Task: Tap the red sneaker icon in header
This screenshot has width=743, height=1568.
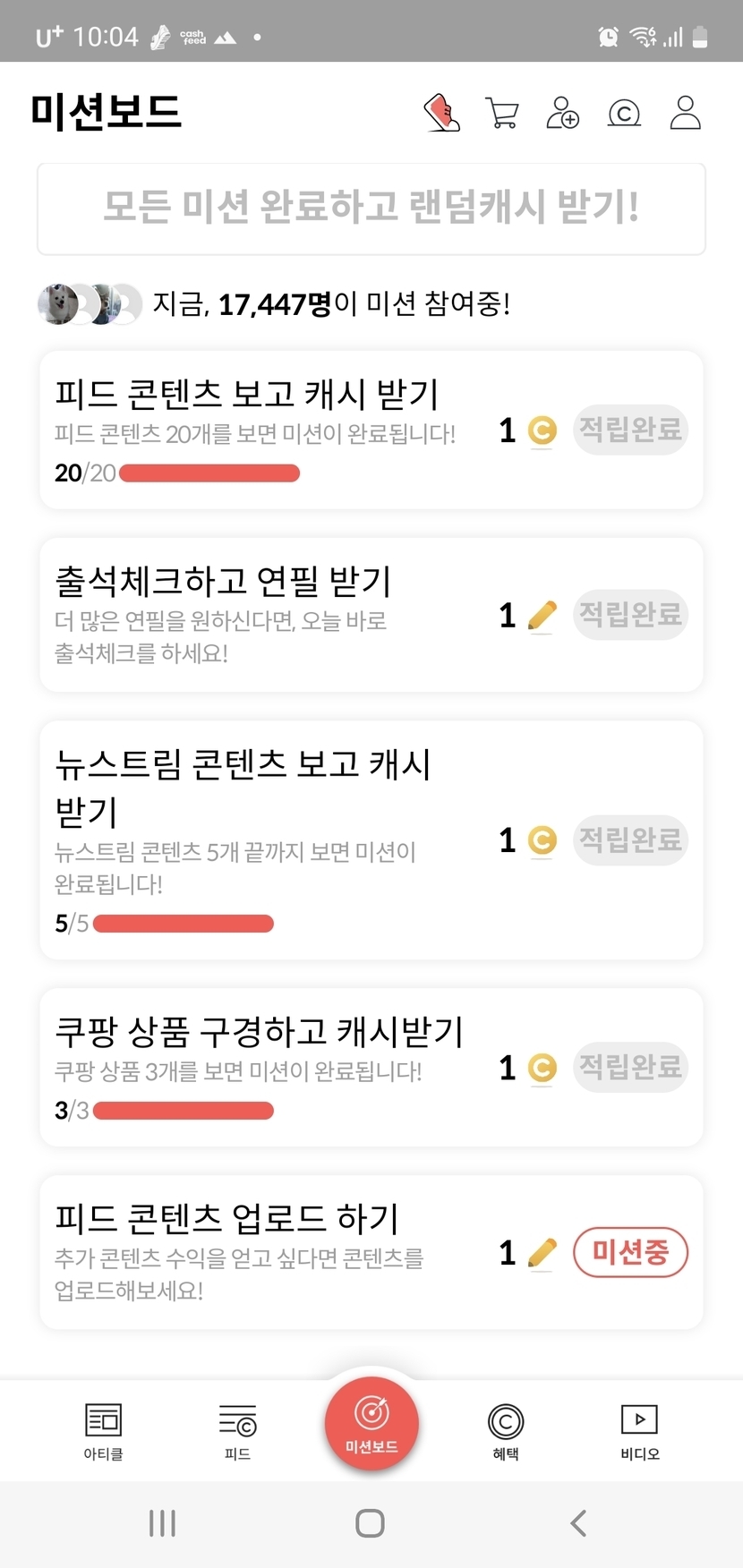Action: 441,114
